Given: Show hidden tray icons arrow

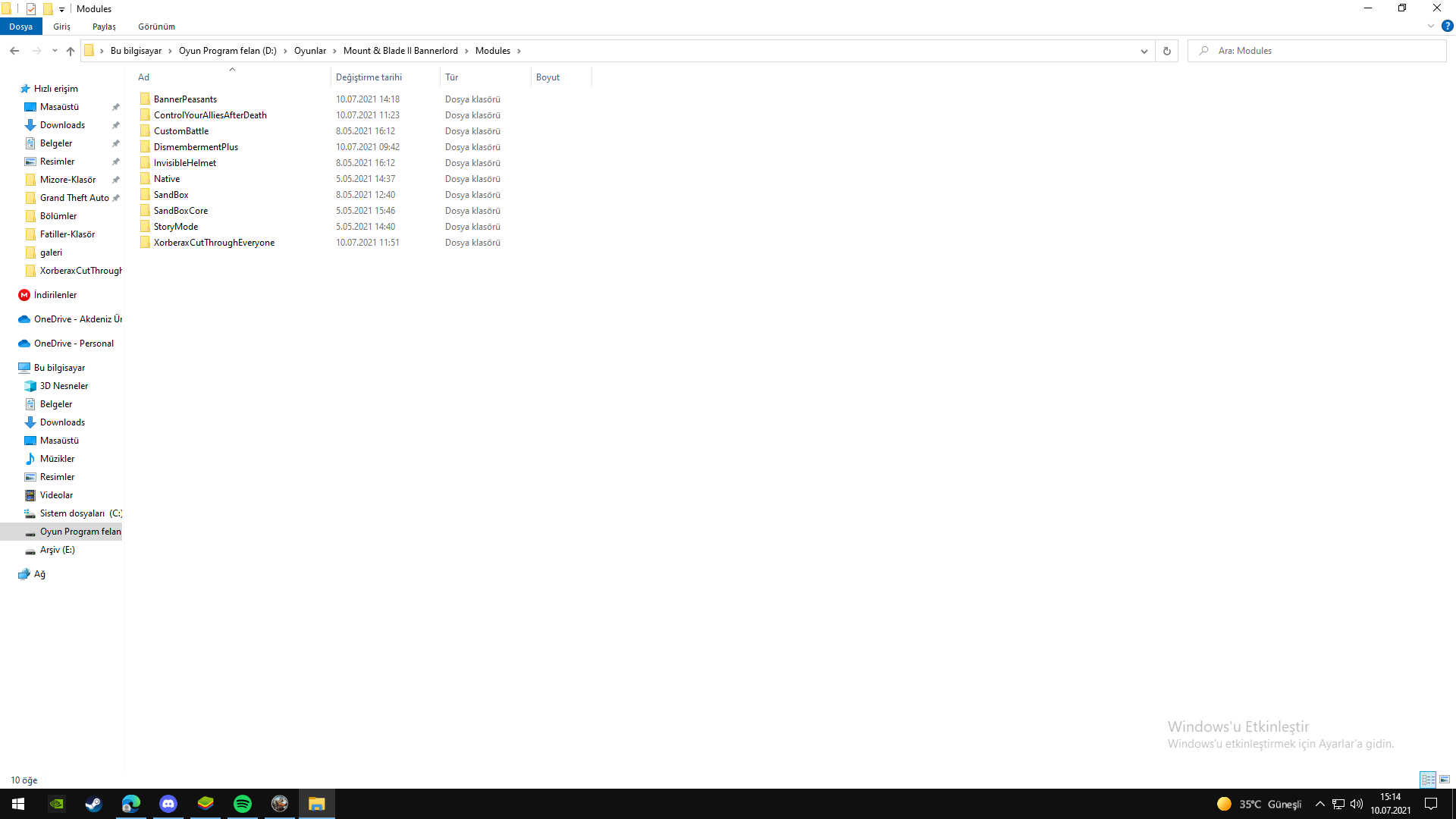Looking at the screenshot, I should pyautogui.click(x=1319, y=804).
